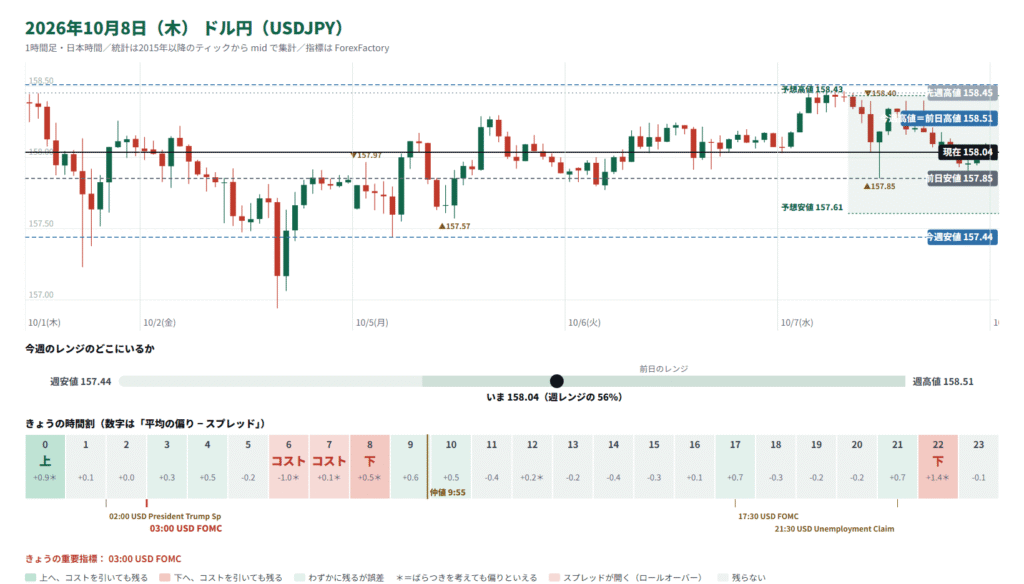Viewport: 1024px width, 584px height.
Task: Click the いま 158.04（週レンジの 56%） caption
Action: click(x=554, y=397)
